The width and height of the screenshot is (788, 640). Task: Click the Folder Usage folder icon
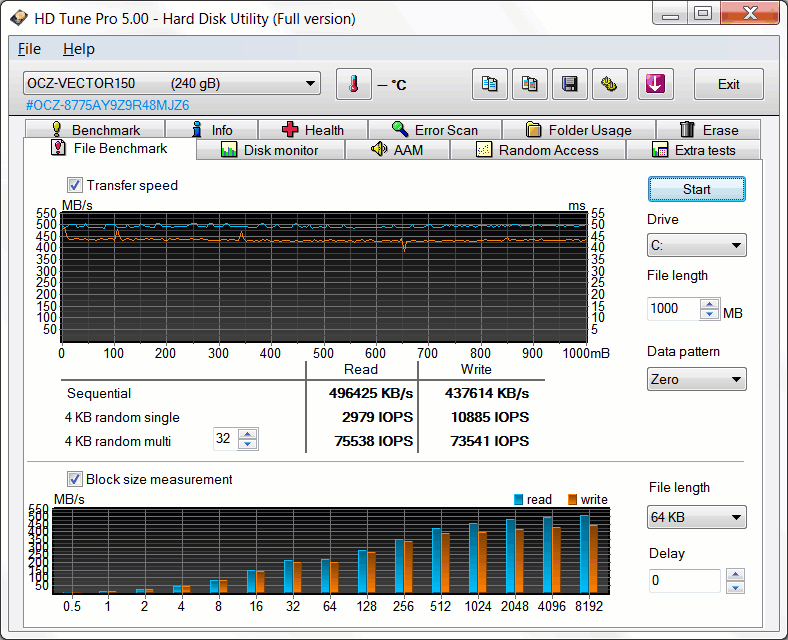[534, 130]
